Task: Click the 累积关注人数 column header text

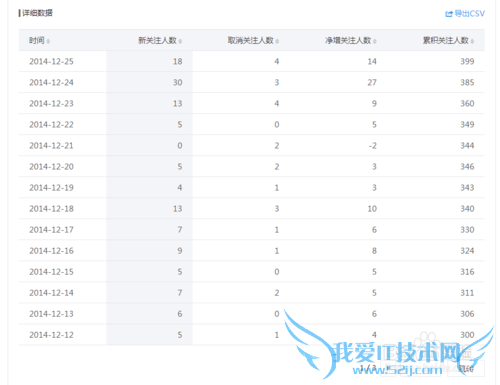Action: [x=446, y=41]
